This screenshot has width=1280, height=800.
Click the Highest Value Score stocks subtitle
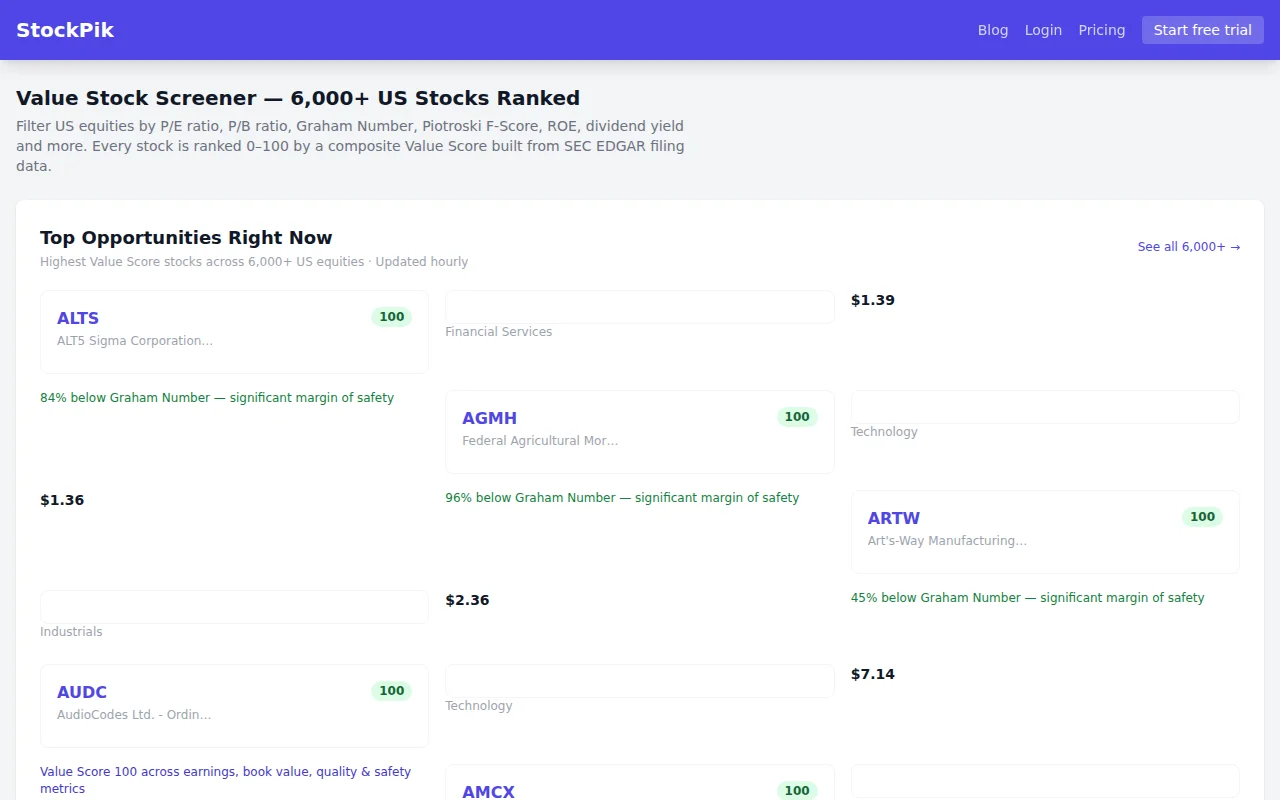pos(254,262)
